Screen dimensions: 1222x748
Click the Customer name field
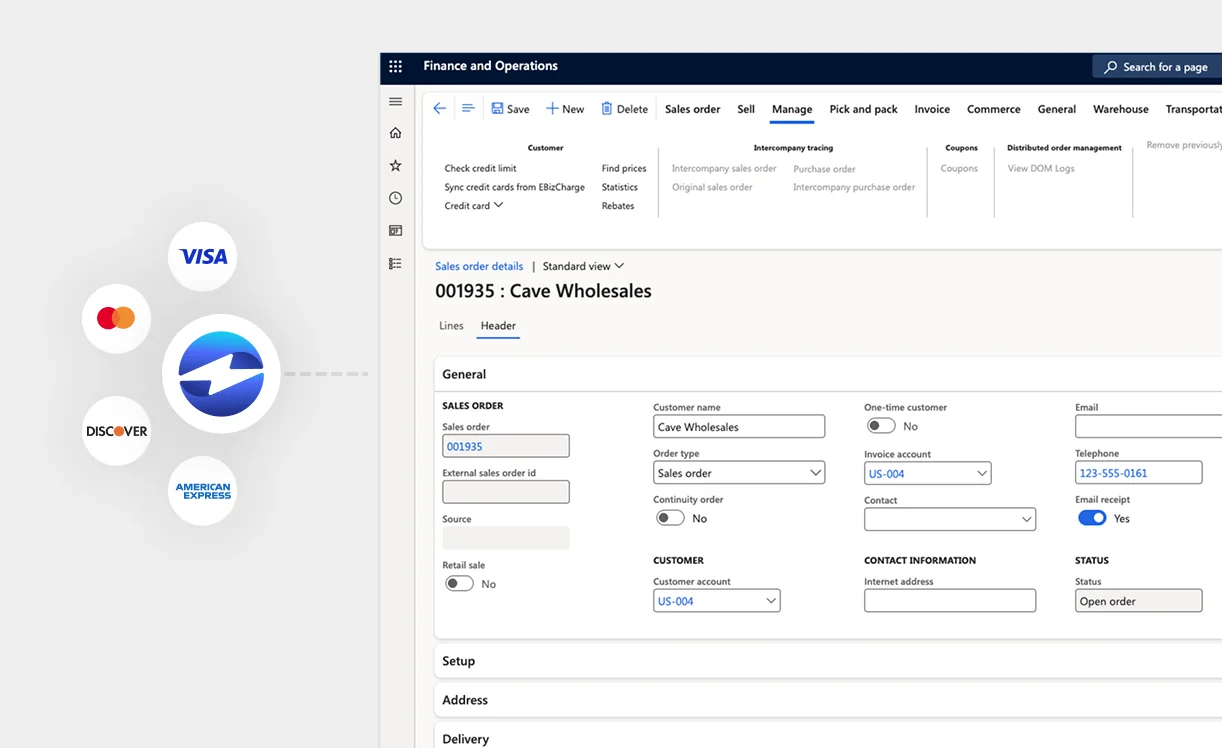[739, 427]
